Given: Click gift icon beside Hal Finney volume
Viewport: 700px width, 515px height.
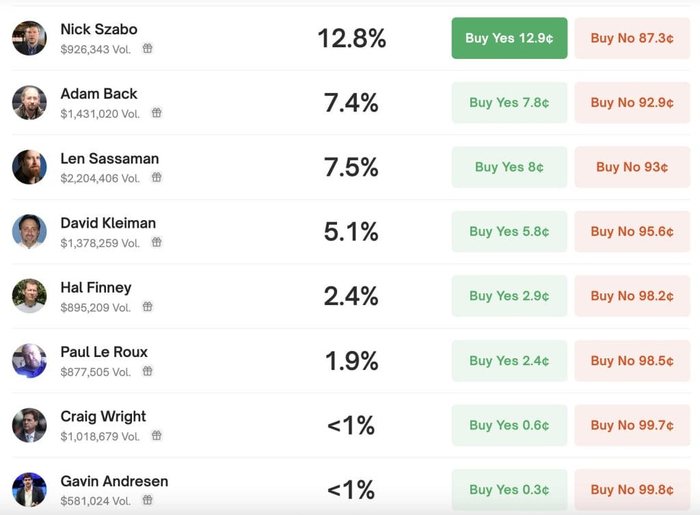Looking at the screenshot, I should click(x=147, y=307).
